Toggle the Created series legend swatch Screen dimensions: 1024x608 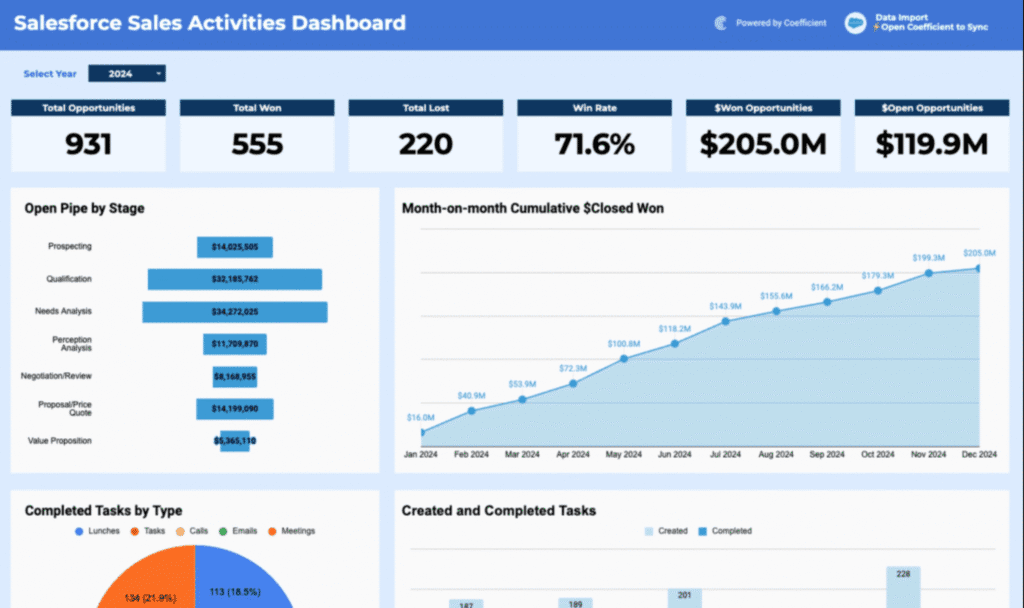tap(649, 531)
